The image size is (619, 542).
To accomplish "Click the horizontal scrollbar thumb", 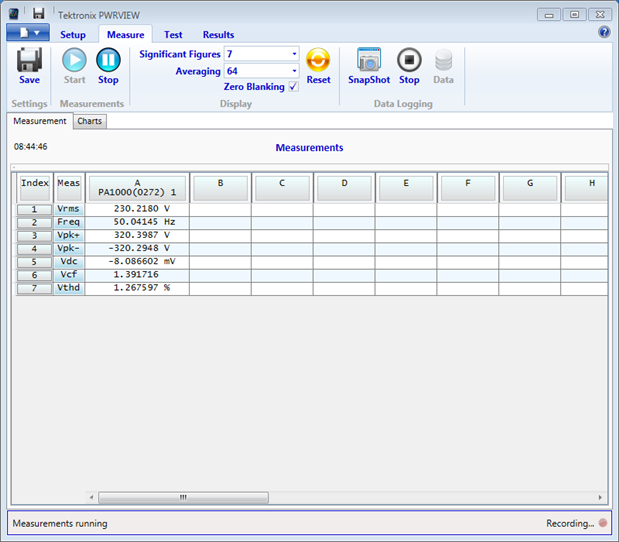I will point(184,497).
